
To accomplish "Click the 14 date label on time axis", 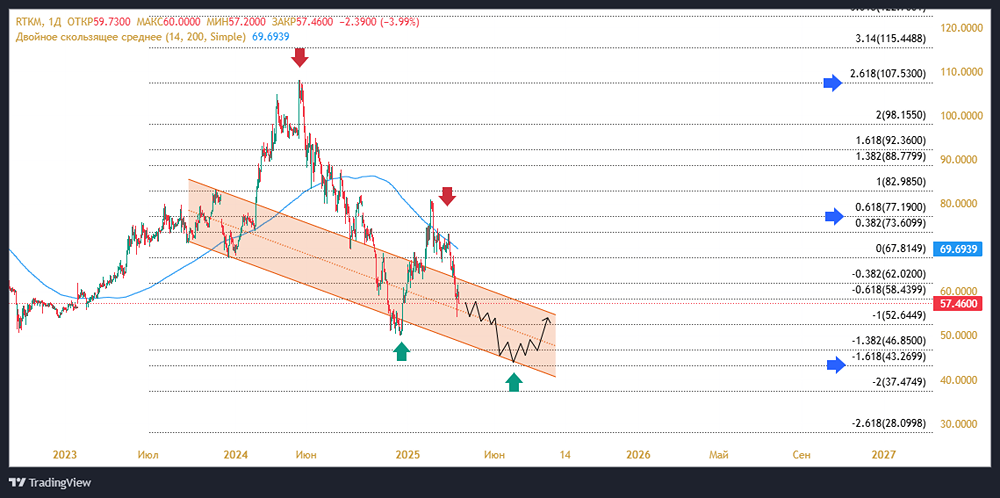I will (x=564, y=455).
